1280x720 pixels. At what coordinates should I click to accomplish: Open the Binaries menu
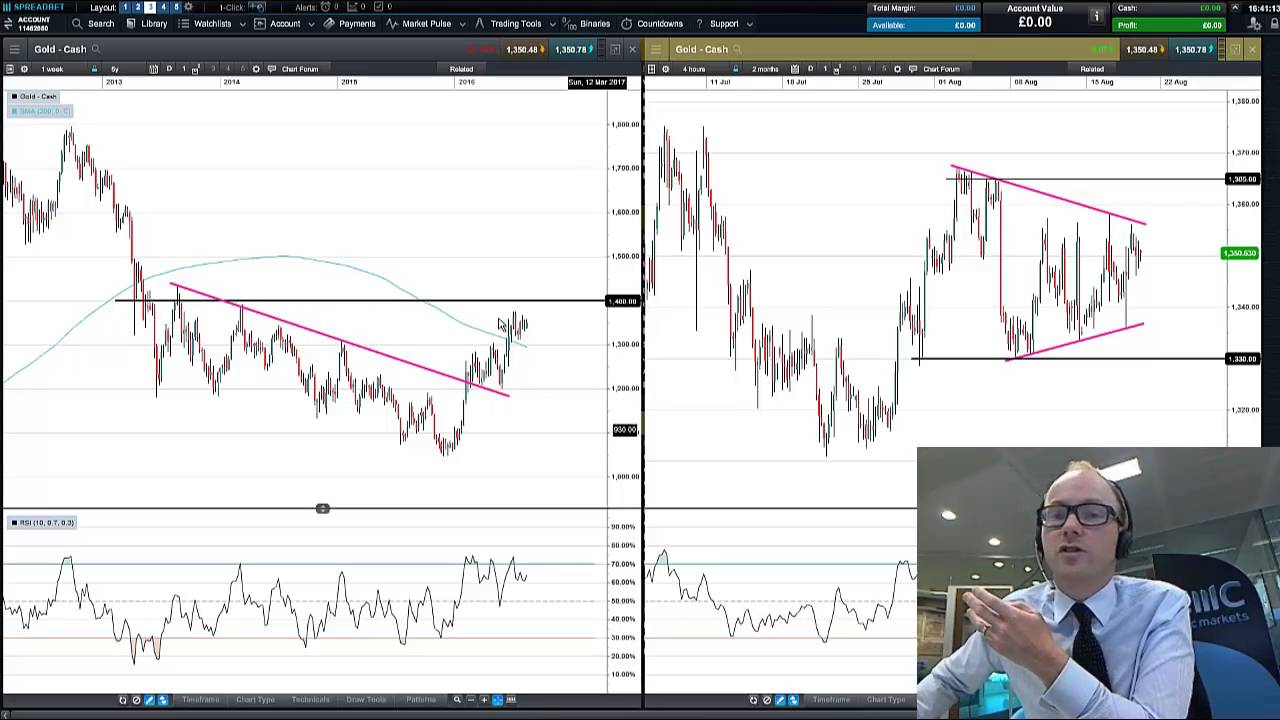coord(587,24)
